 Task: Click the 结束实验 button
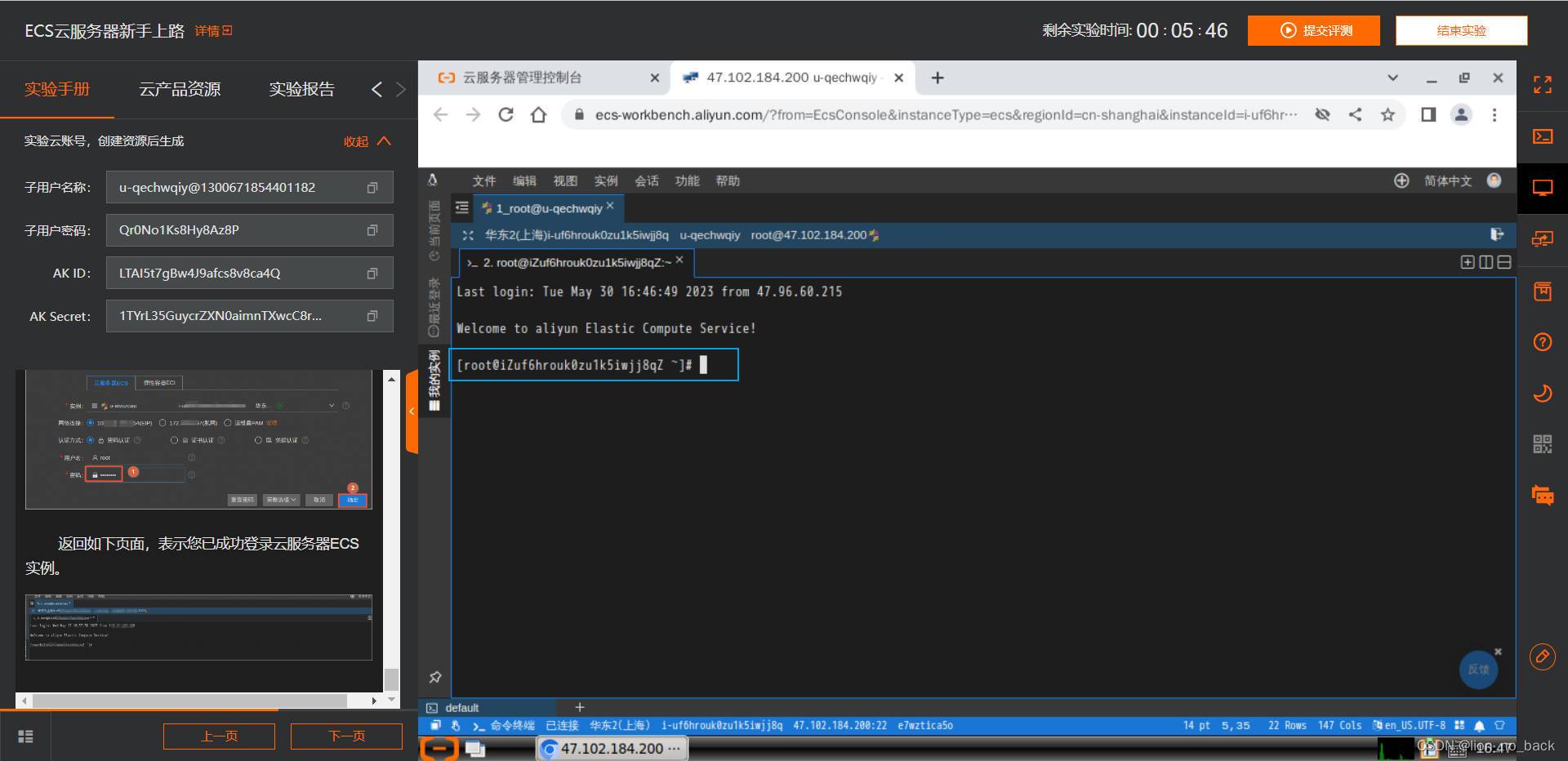click(x=1462, y=30)
